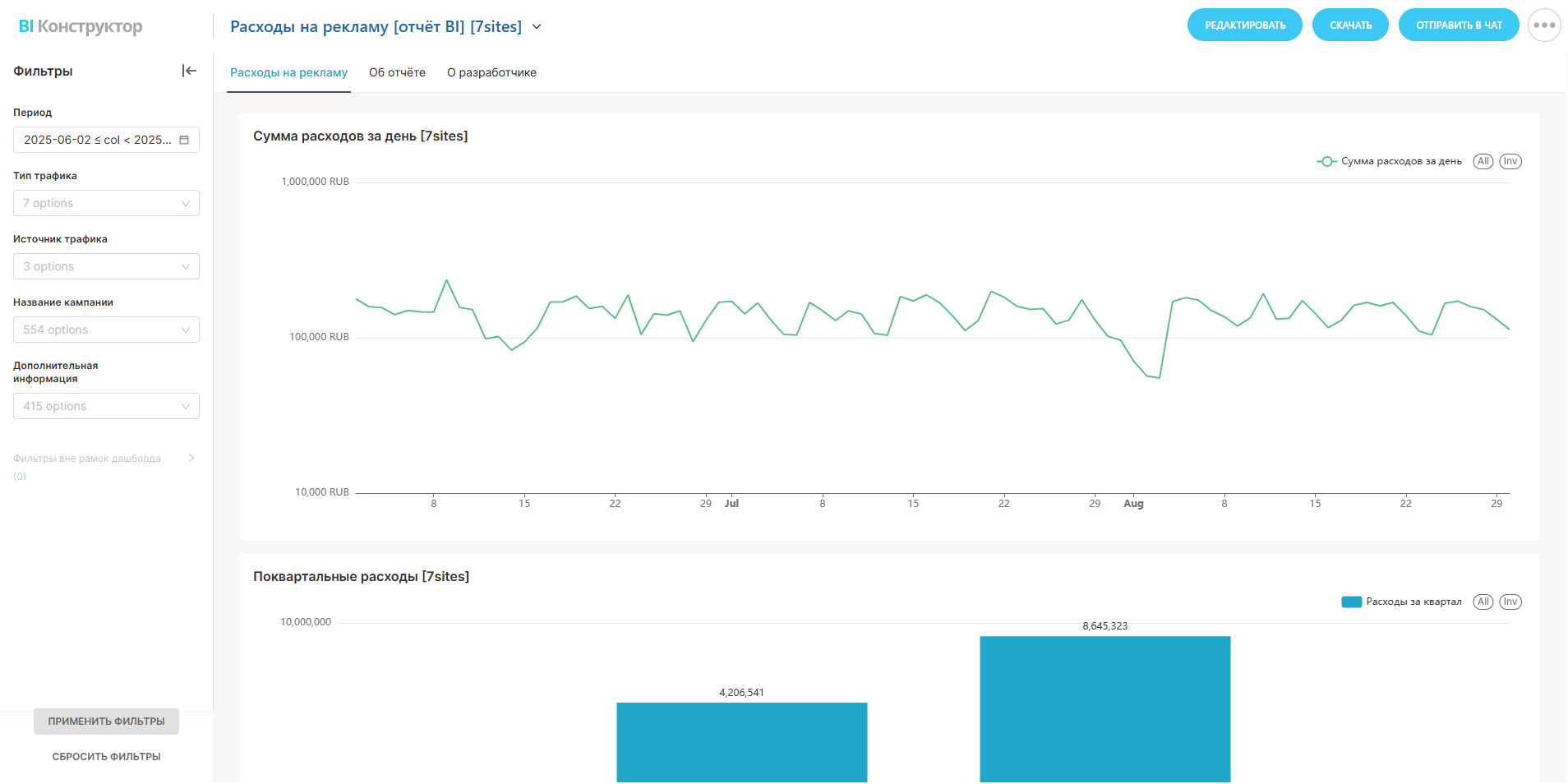The image size is (1568, 784).
Task: Open the О разработчике tab
Action: pos(491,72)
